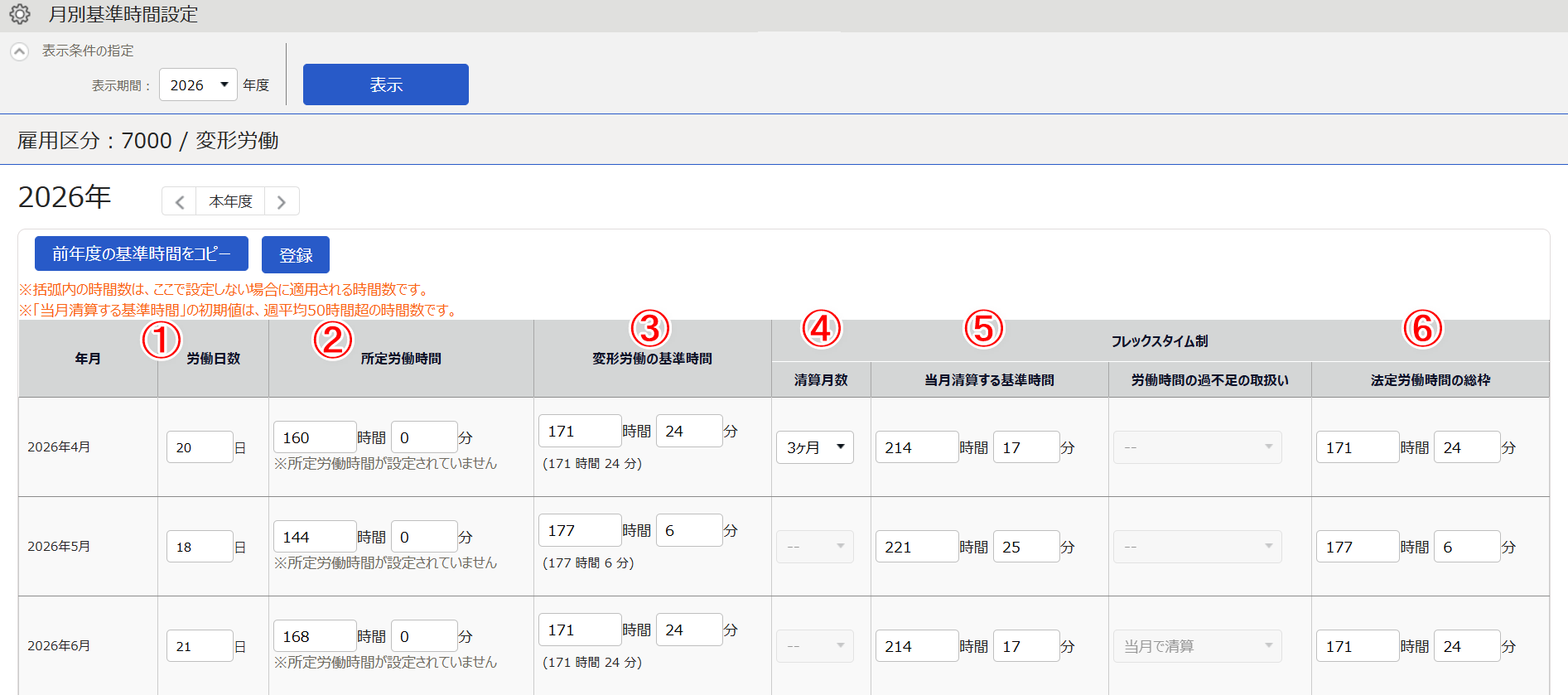This screenshot has width=1568, height=695.
Task: Click 所定労働時間 hours field 160 for April
Action: pos(315,437)
